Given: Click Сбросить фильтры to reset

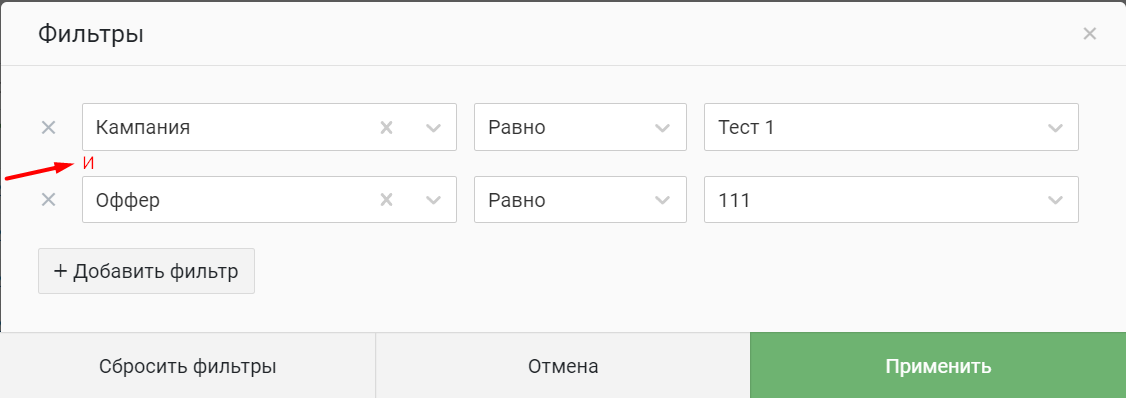Looking at the screenshot, I should (x=187, y=366).
